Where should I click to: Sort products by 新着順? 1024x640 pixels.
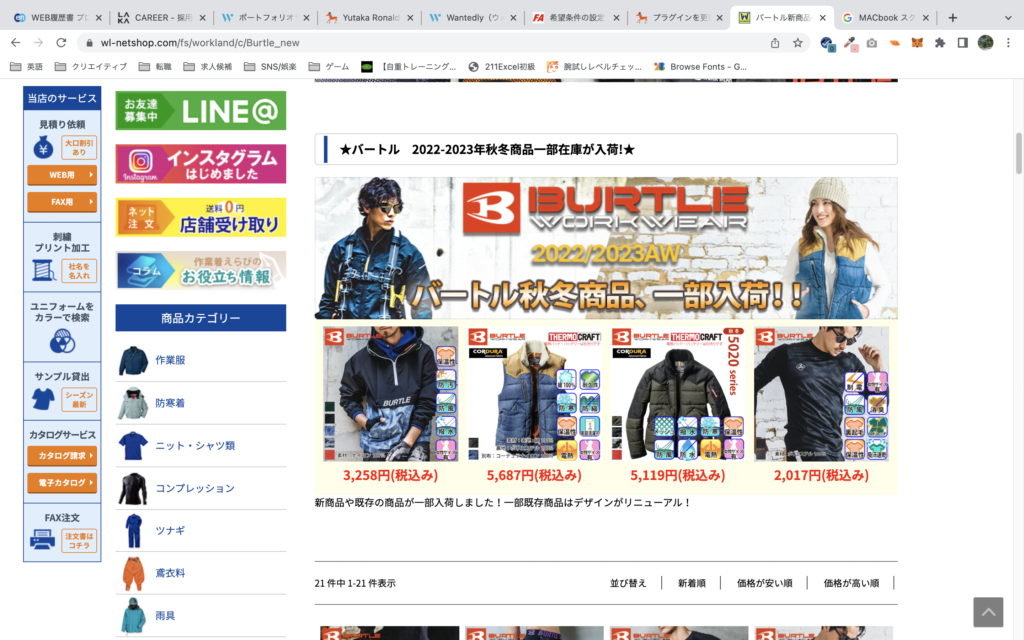point(692,583)
